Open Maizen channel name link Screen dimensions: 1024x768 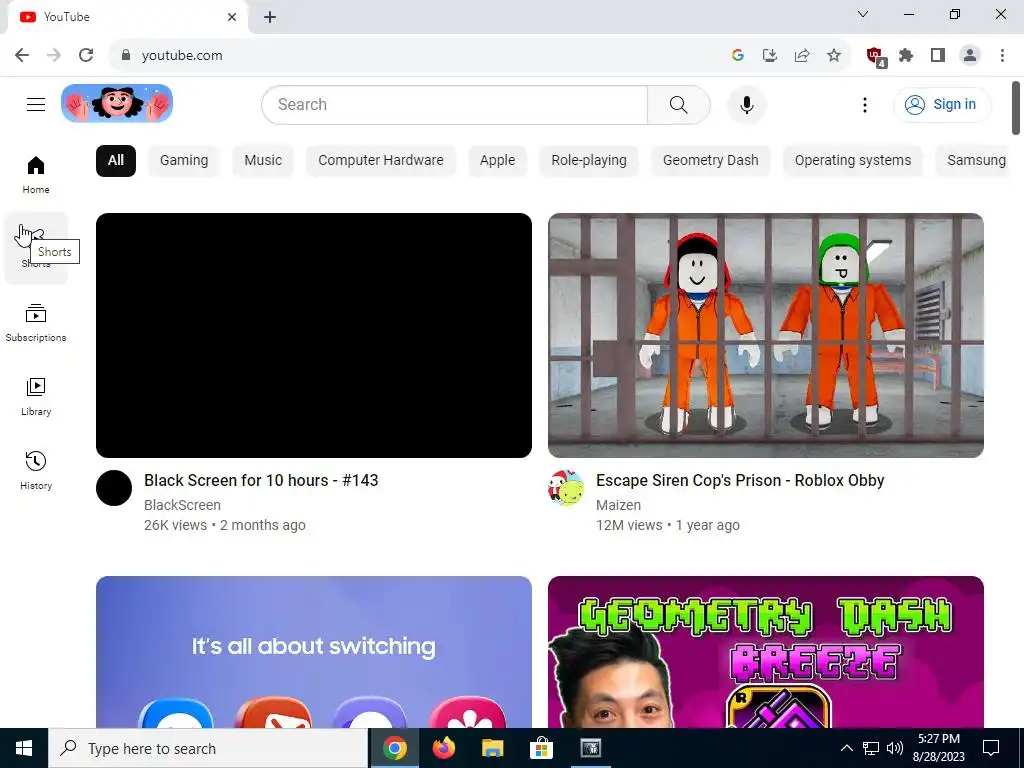[618, 505]
